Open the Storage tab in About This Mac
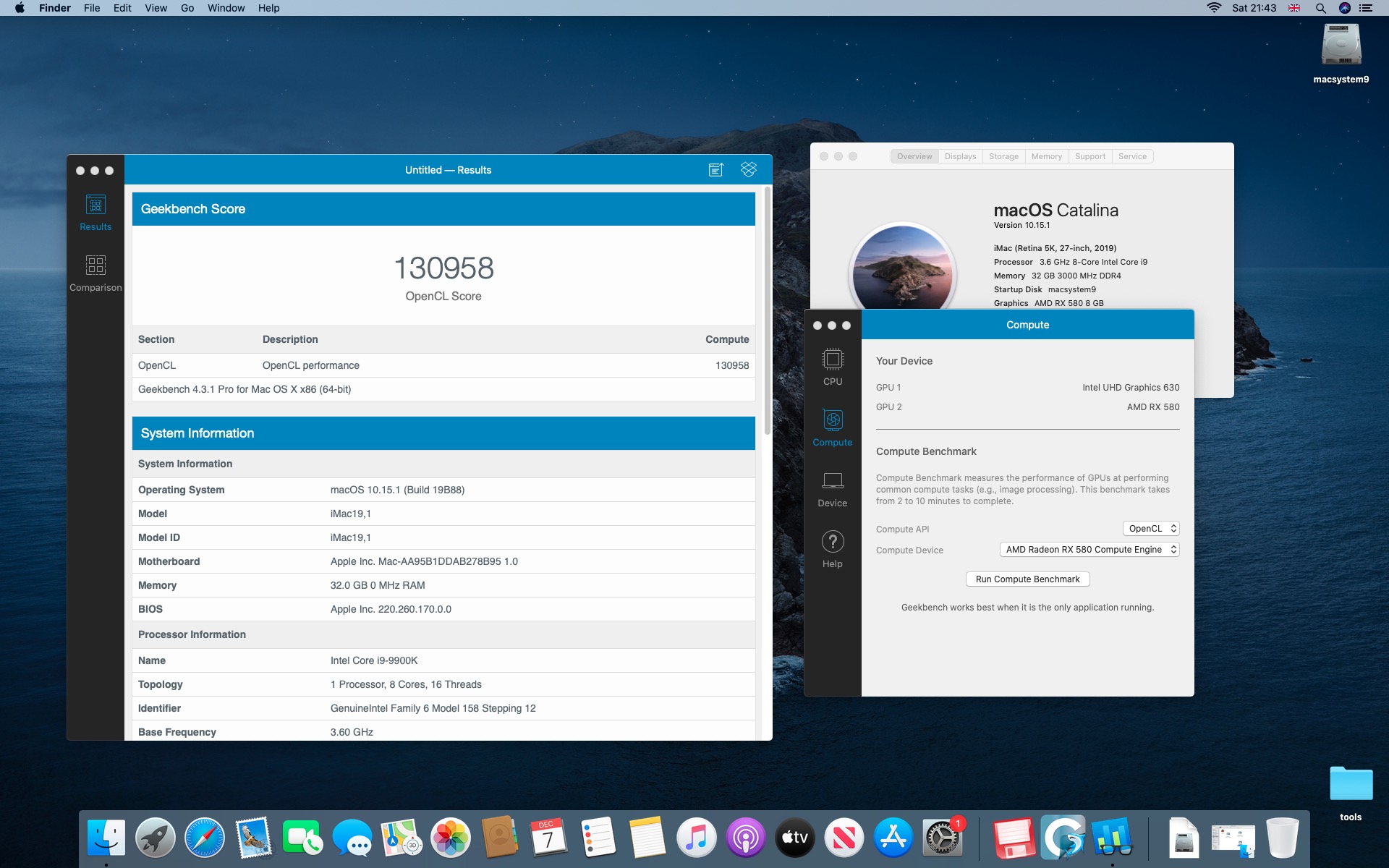The image size is (1389, 868). point(1003,156)
